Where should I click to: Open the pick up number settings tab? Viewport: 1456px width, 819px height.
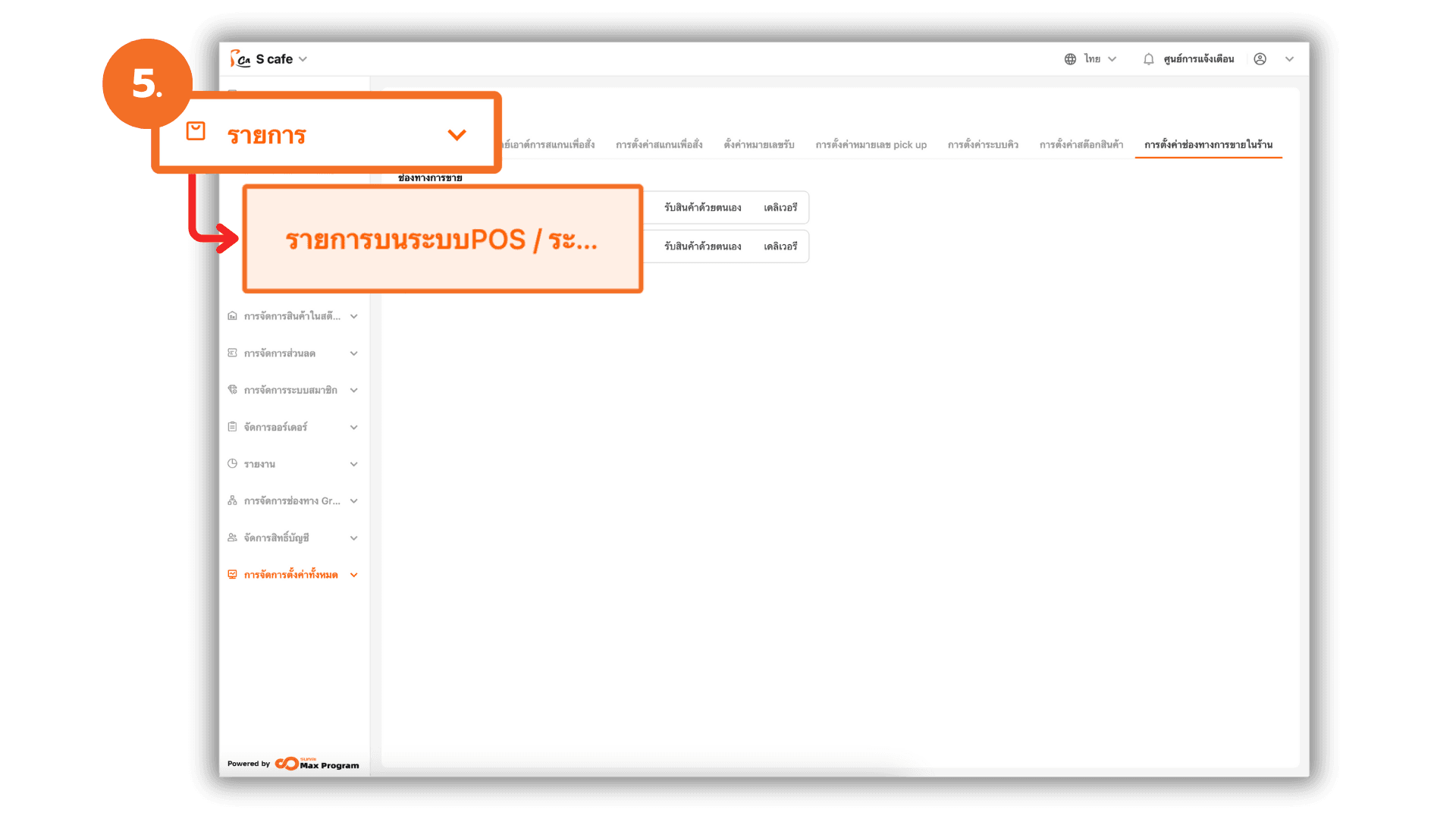click(871, 145)
